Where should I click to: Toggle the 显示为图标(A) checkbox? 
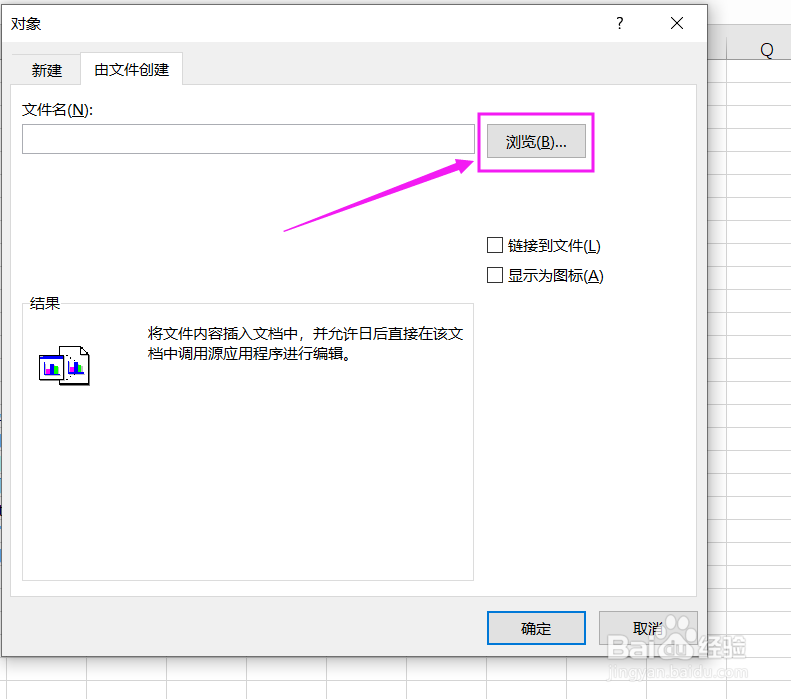pos(495,275)
